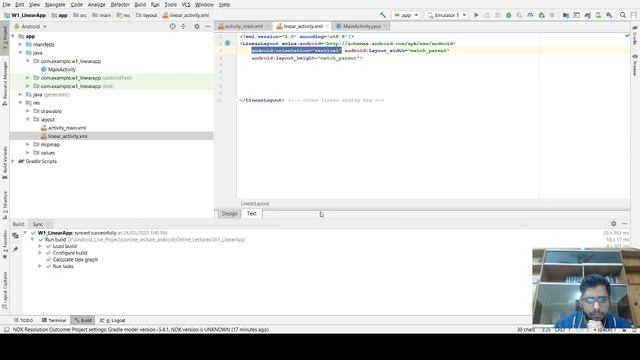
Task: Collapse the java folder in project tree
Action: point(20,53)
